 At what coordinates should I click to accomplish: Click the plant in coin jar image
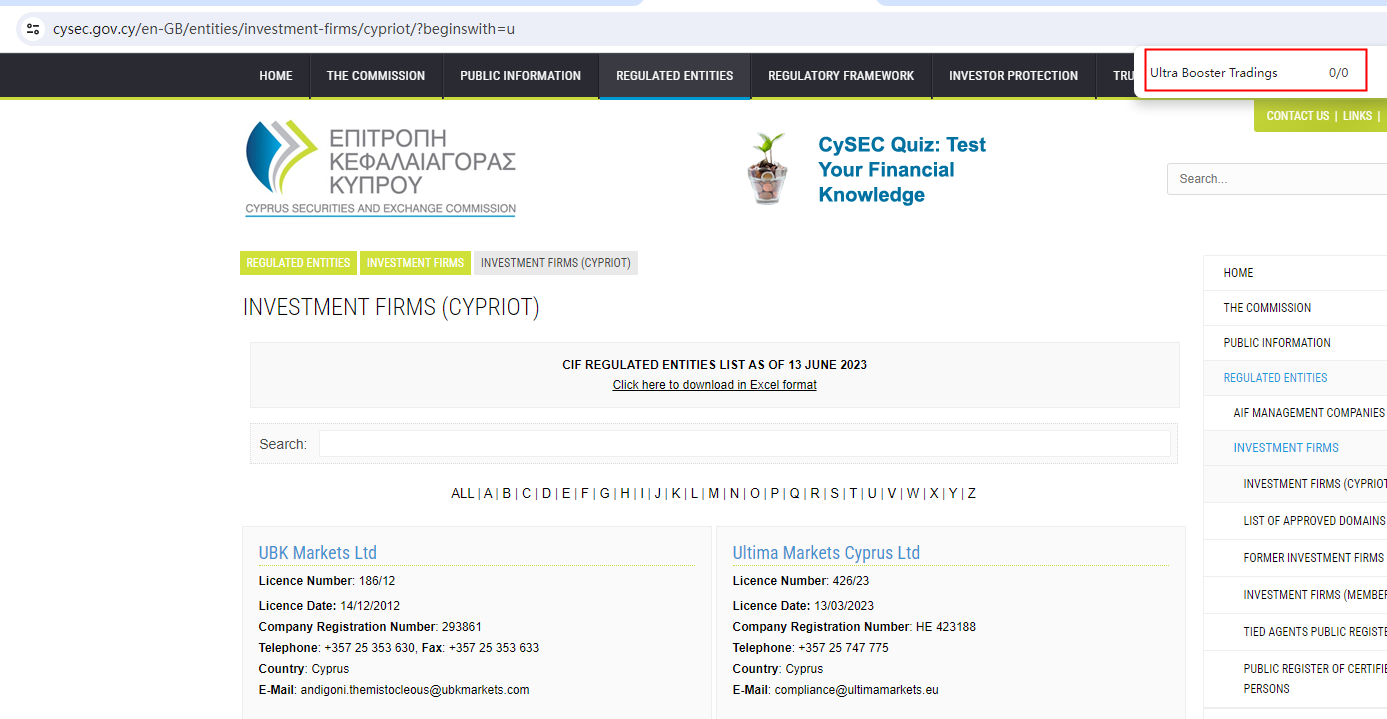(767, 168)
